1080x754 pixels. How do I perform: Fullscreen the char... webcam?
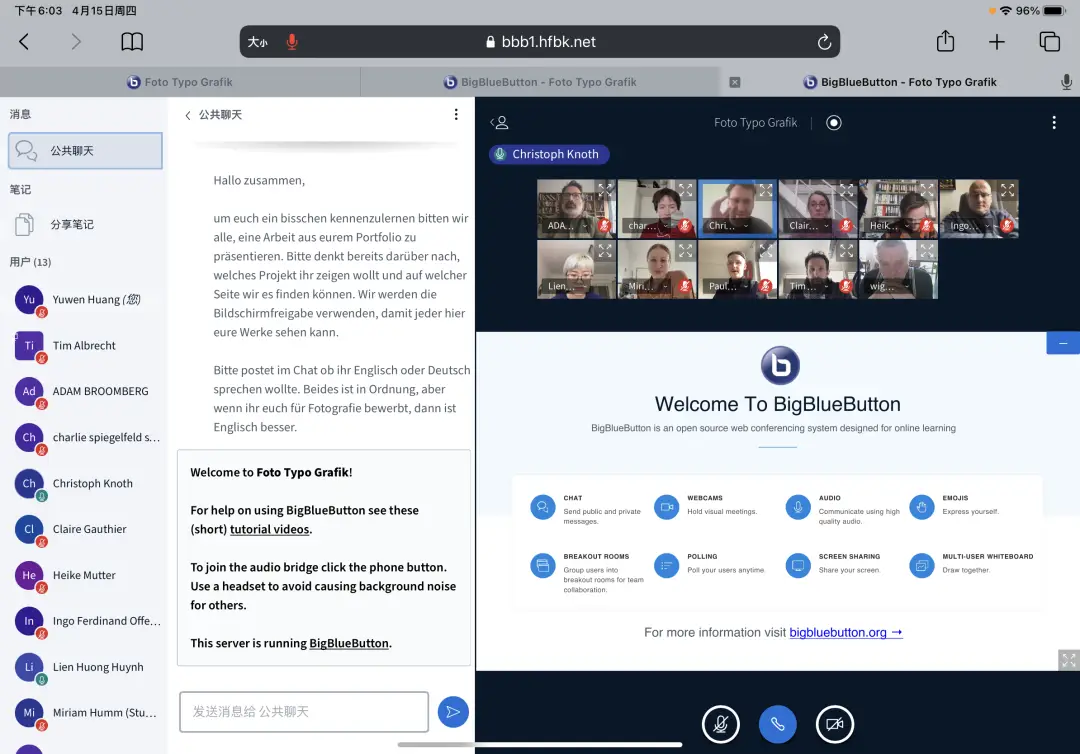point(685,191)
